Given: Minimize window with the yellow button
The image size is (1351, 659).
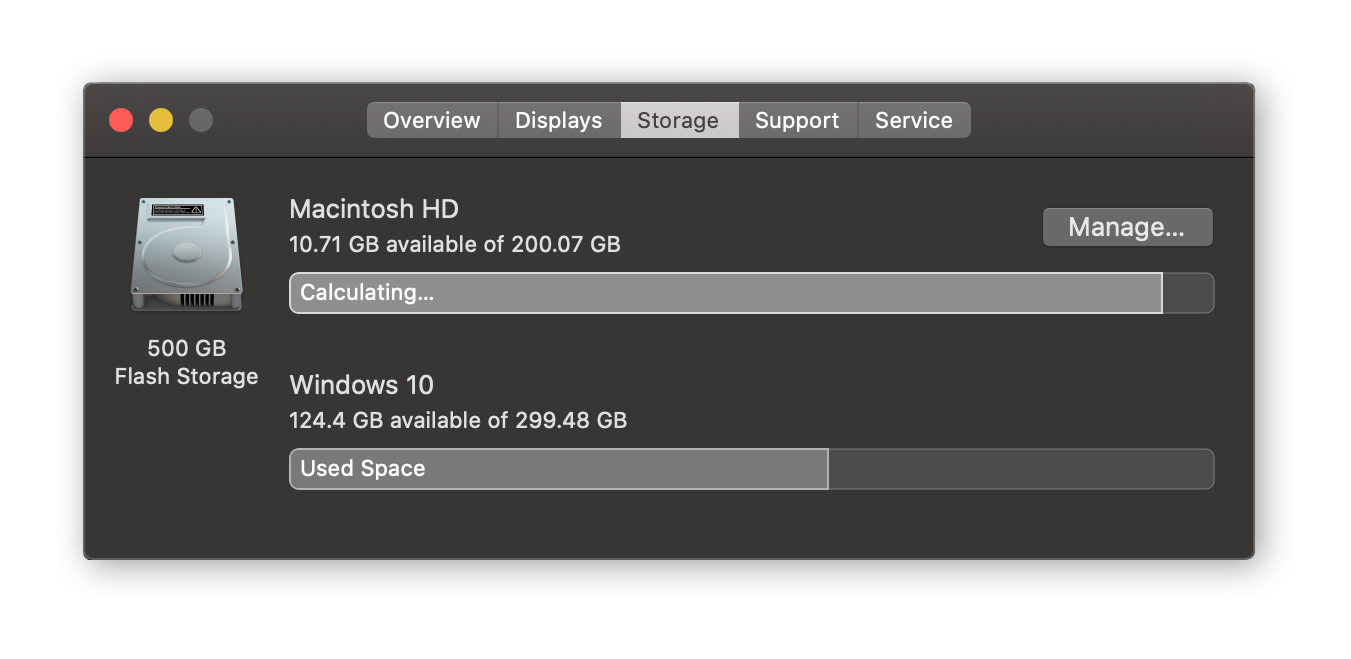Looking at the screenshot, I should [161, 120].
